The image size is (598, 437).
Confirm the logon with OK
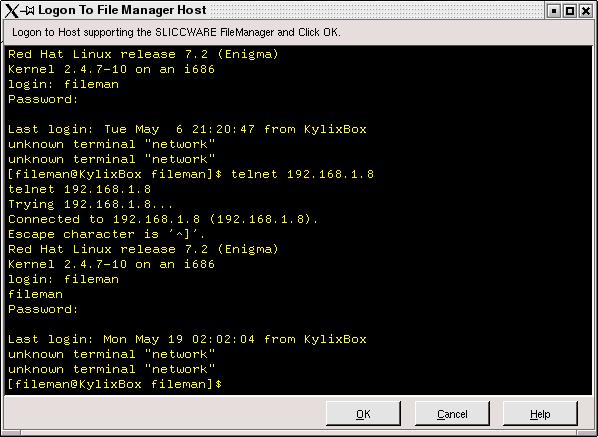363,413
